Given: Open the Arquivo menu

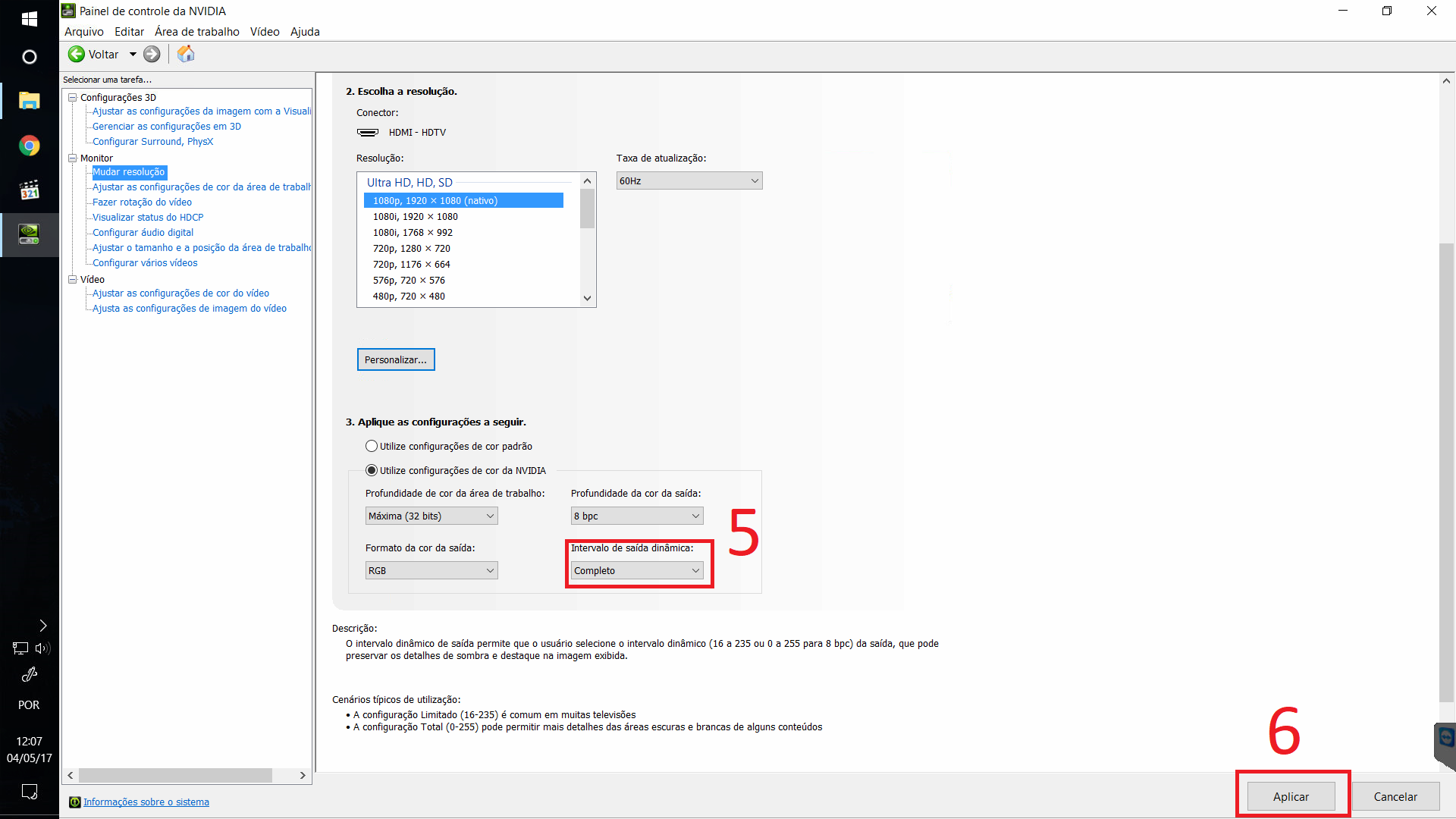Looking at the screenshot, I should [84, 32].
